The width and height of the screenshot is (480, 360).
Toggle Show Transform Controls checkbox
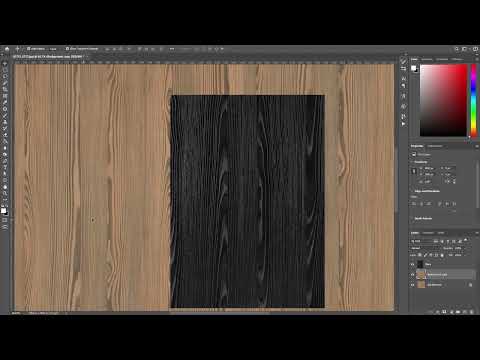pyautogui.click(x=67, y=49)
